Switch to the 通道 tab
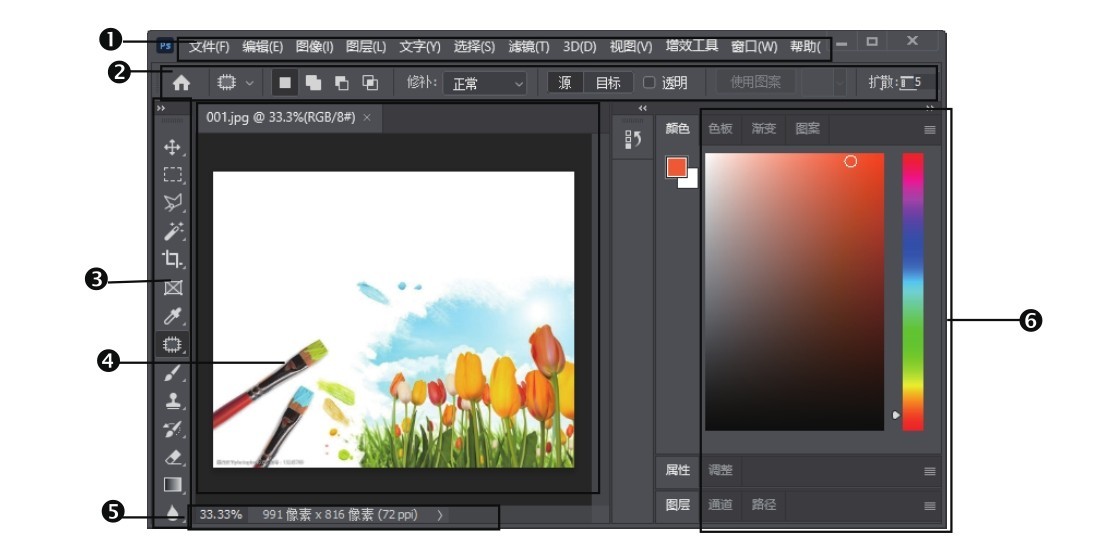The image size is (1119, 539). (x=720, y=505)
